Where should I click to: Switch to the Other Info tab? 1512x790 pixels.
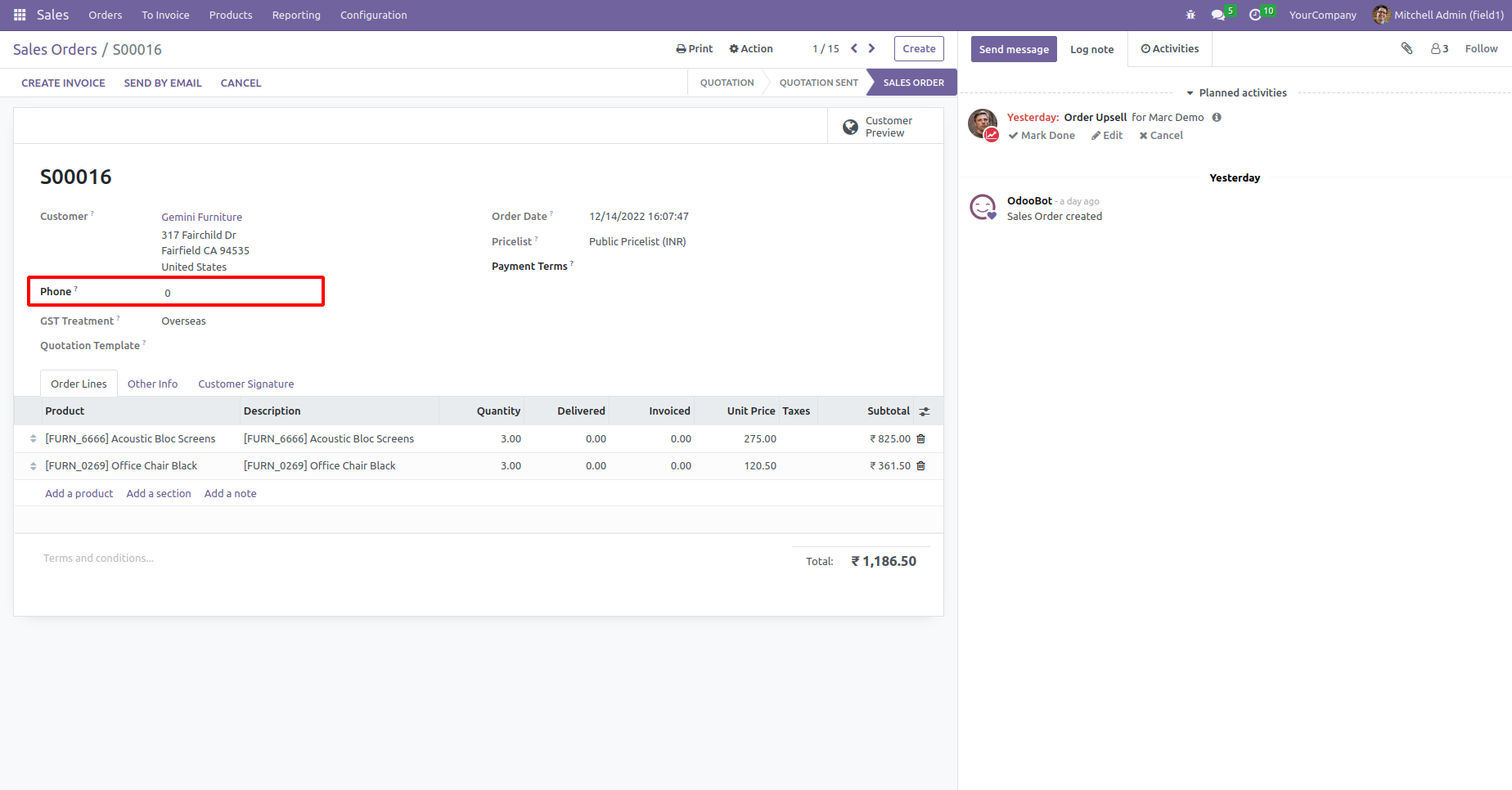tap(152, 384)
